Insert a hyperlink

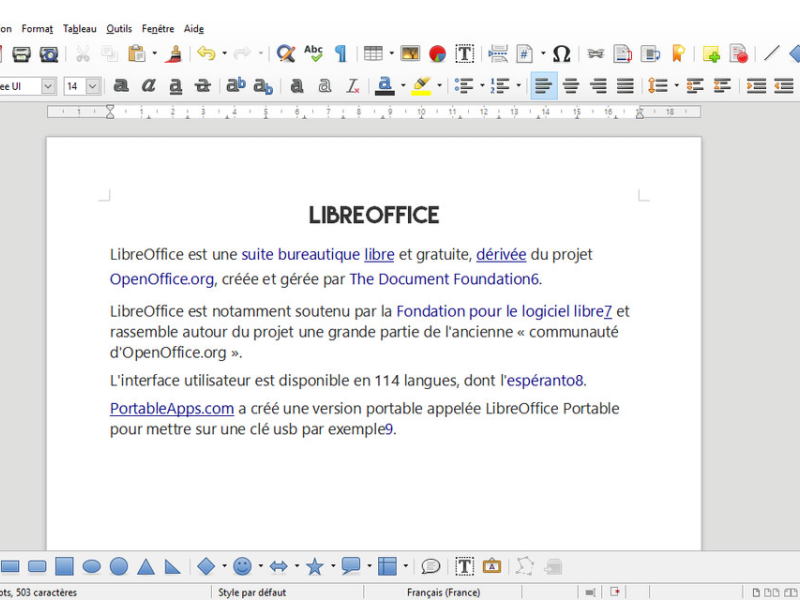(x=595, y=54)
